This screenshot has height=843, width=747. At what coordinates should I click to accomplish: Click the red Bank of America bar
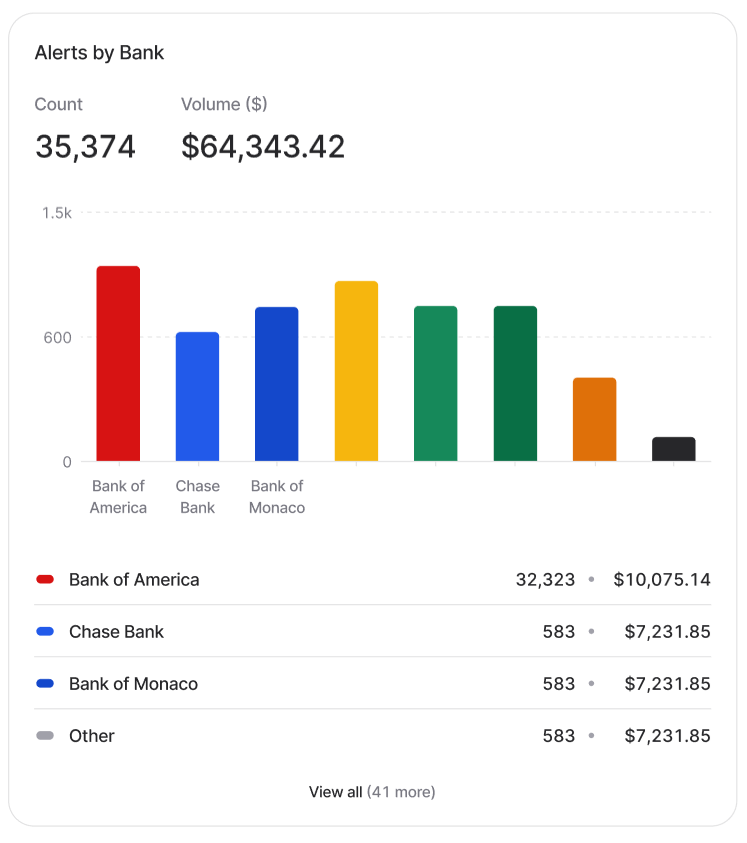point(118,364)
